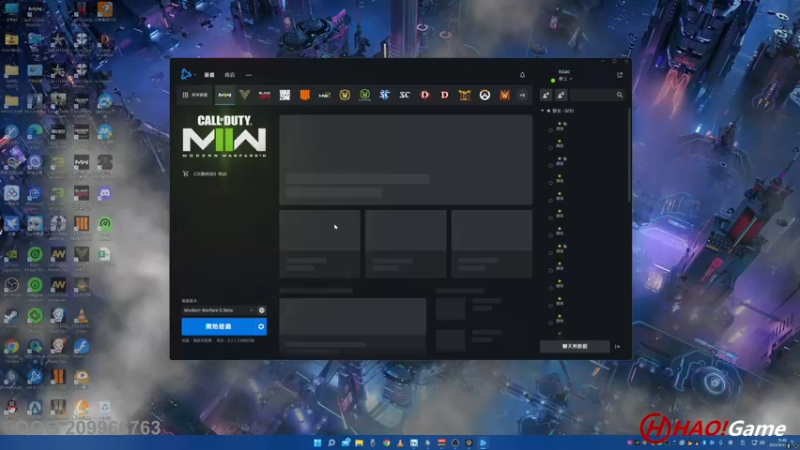Click the friends search magnifier icon
The width and height of the screenshot is (800, 450).
[619, 95]
